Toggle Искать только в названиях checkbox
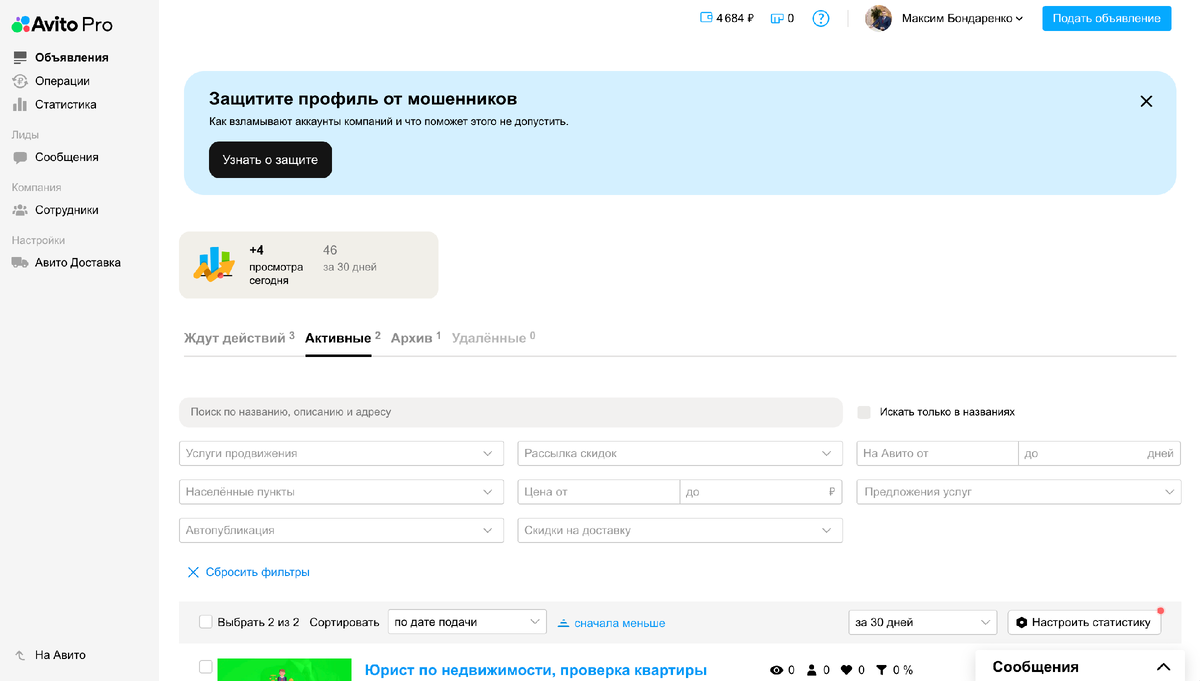Viewport: 1200px width, 681px height. click(x=864, y=412)
